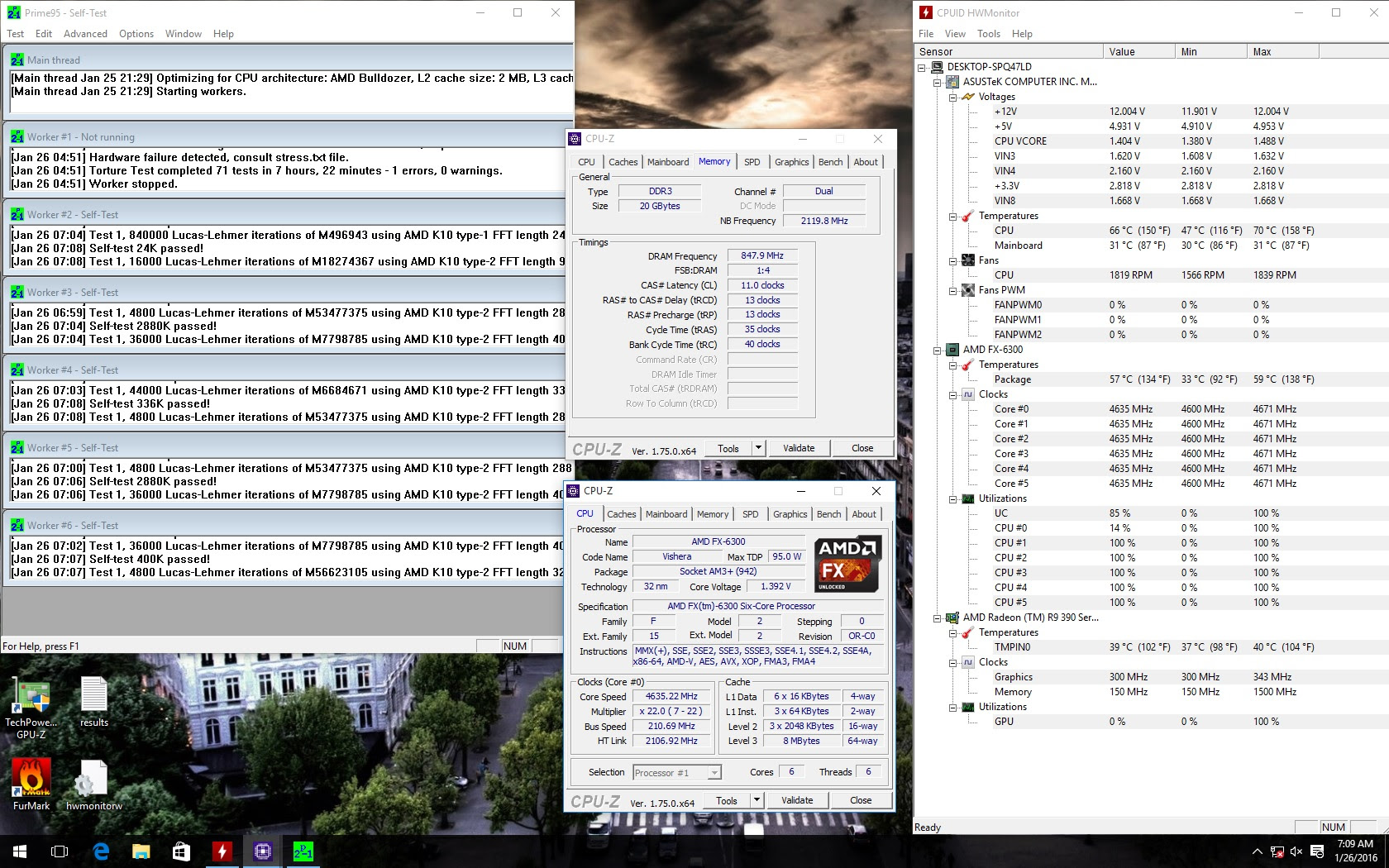Open the Prime95 Advanced menu

pyautogui.click(x=85, y=34)
